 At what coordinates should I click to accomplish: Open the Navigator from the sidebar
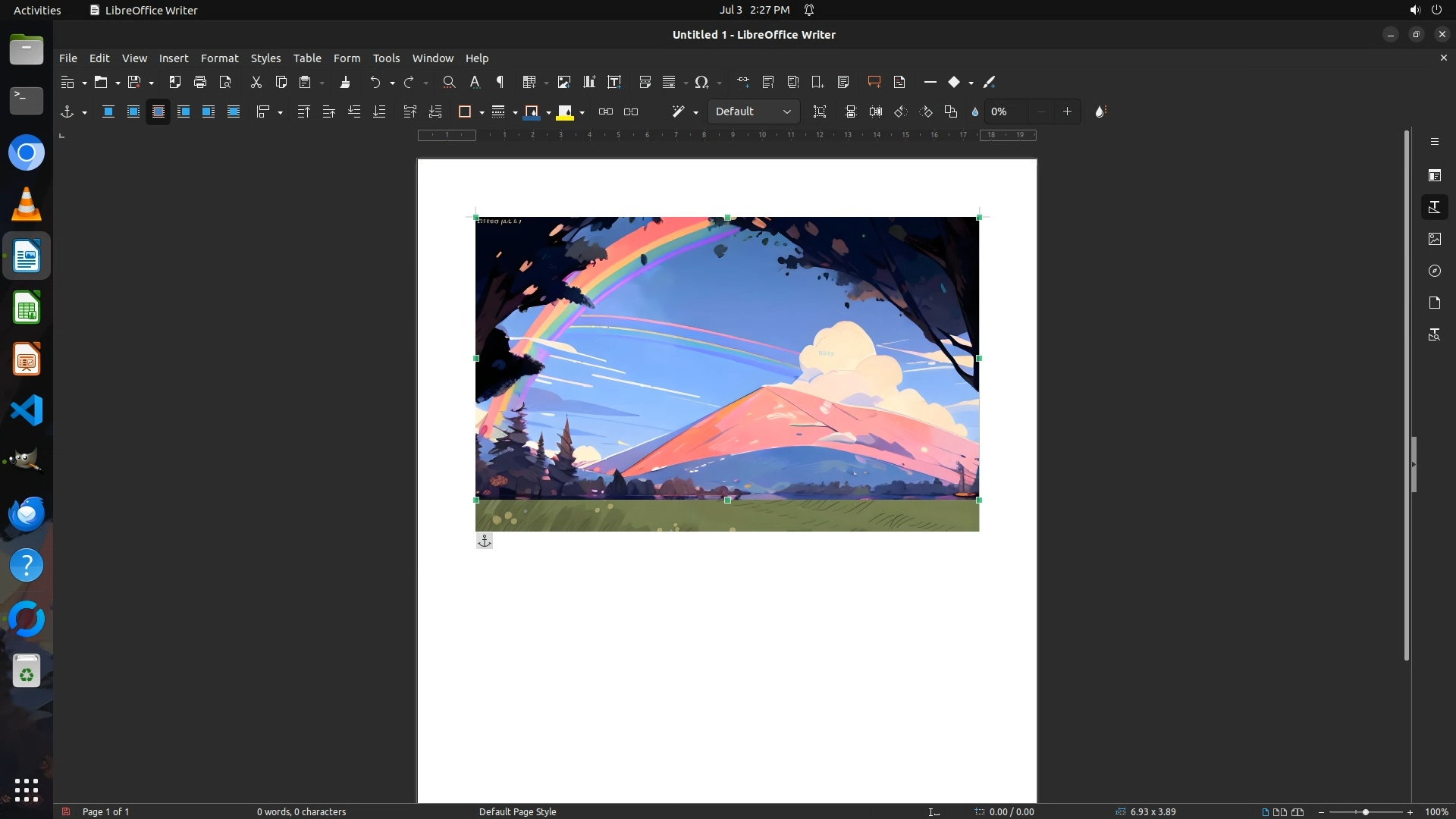1434,271
